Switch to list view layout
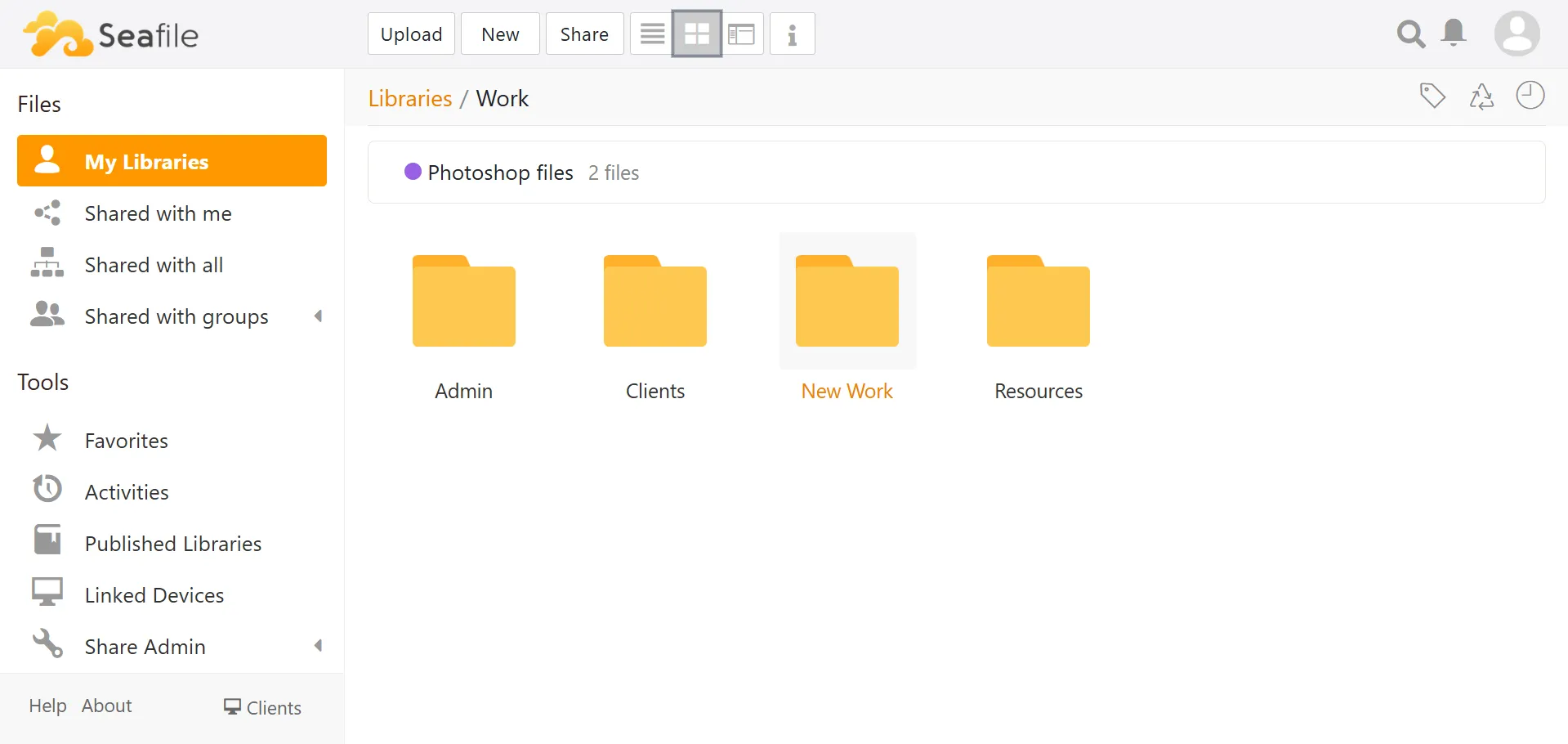 651,34
